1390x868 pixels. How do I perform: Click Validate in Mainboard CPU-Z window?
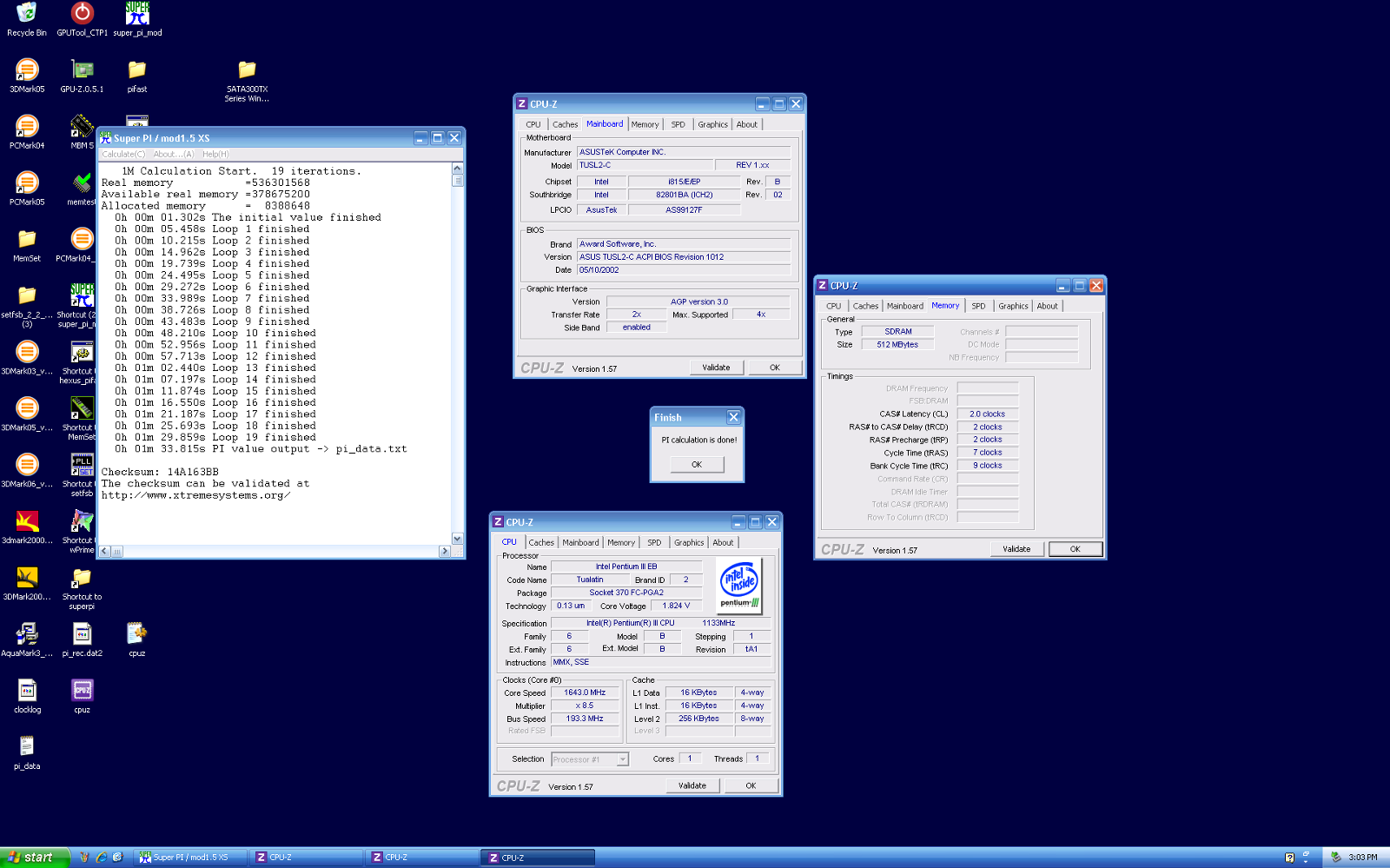(716, 368)
